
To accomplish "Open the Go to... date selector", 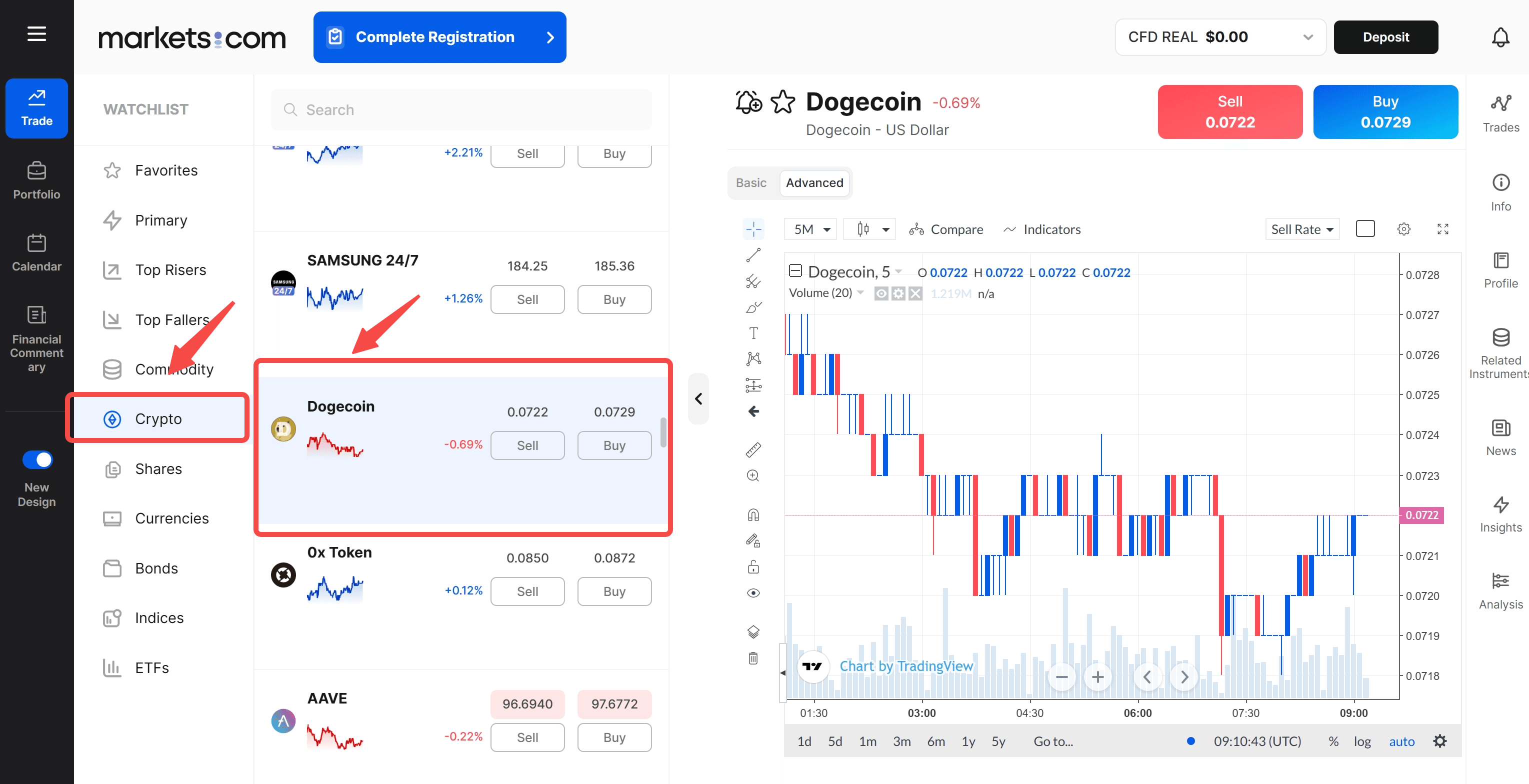I will pos(1053,741).
